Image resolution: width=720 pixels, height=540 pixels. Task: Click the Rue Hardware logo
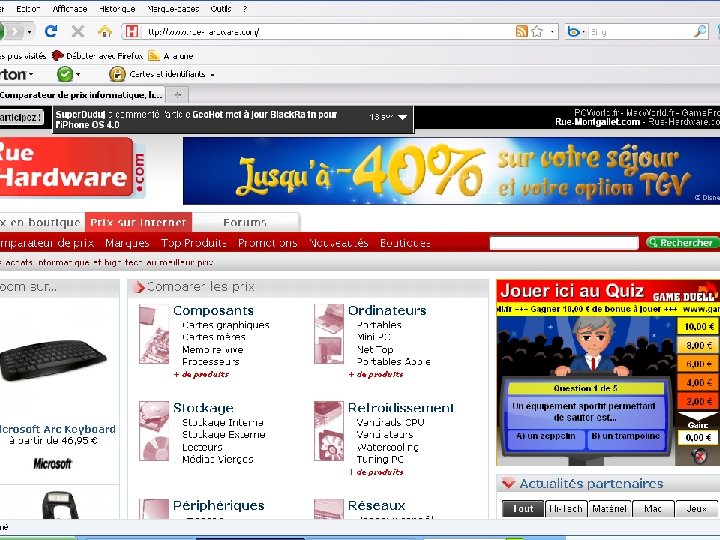coord(71,168)
